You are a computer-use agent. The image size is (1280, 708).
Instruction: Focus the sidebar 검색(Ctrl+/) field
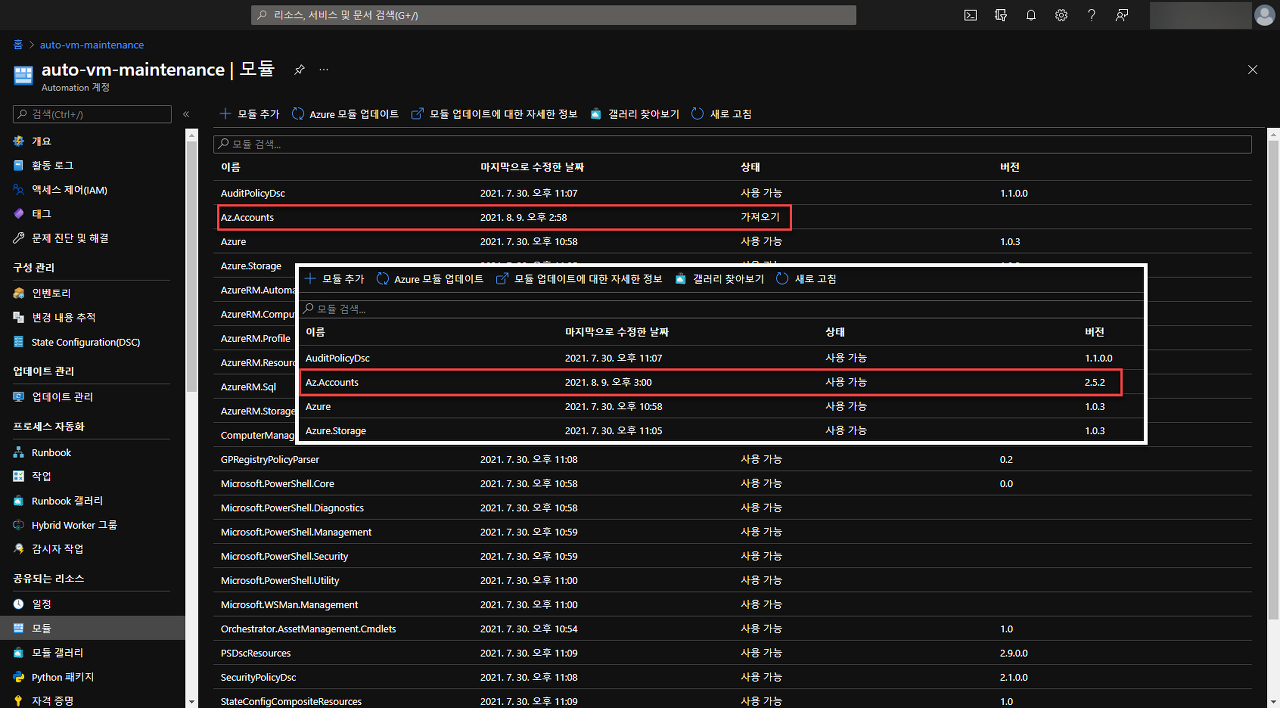92,114
